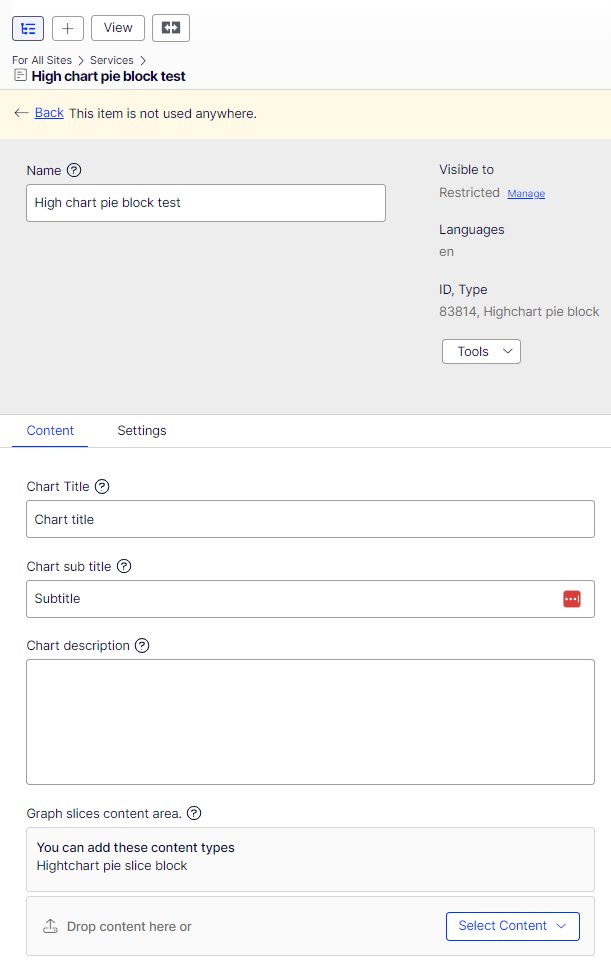The height and width of the screenshot is (969, 611).
Task: Open the Select Content dropdown
Action: click(x=513, y=926)
